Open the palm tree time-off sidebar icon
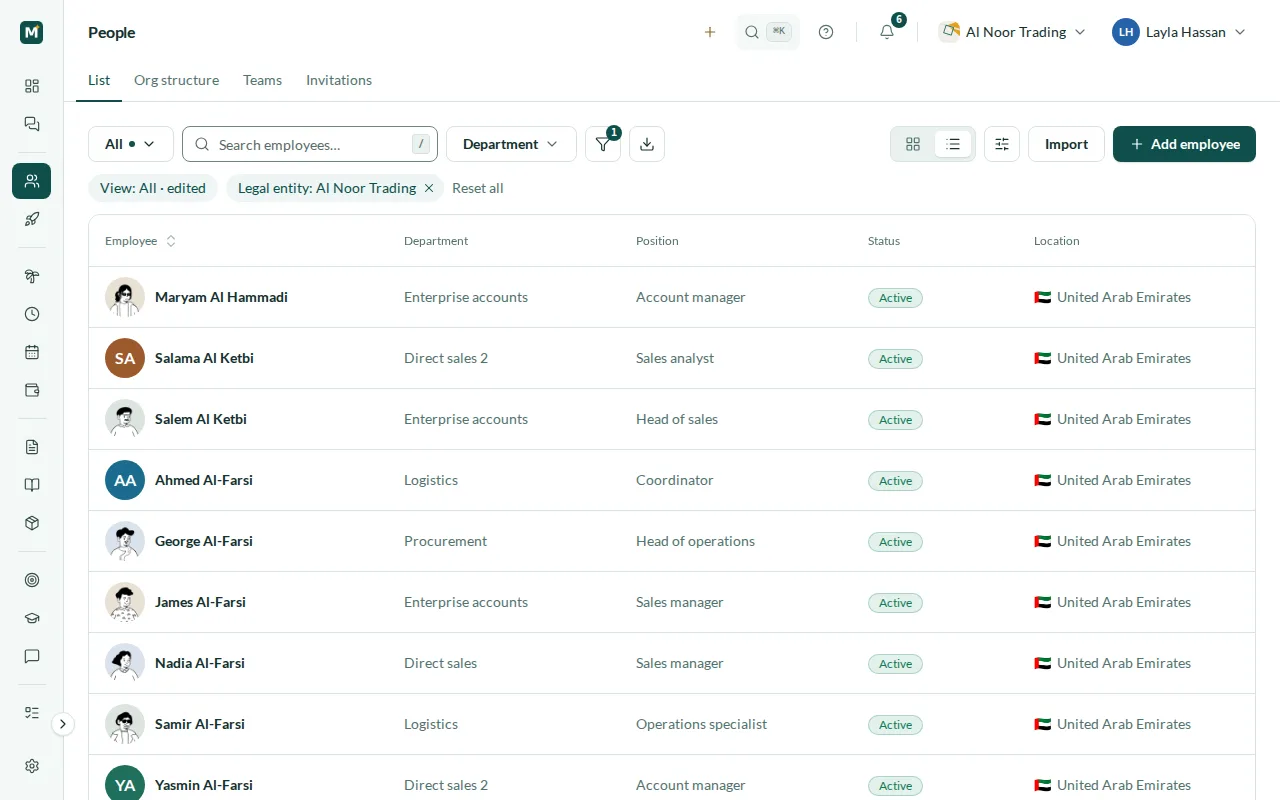Image resolution: width=1280 pixels, height=800 pixels. (32, 276)
